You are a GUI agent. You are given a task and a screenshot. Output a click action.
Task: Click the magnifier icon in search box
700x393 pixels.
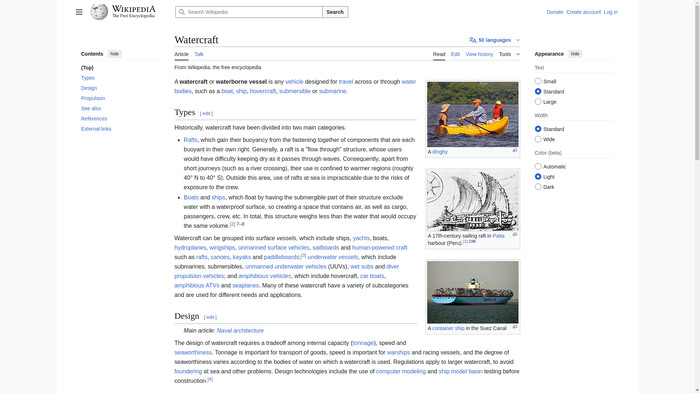tap(182, 12)
